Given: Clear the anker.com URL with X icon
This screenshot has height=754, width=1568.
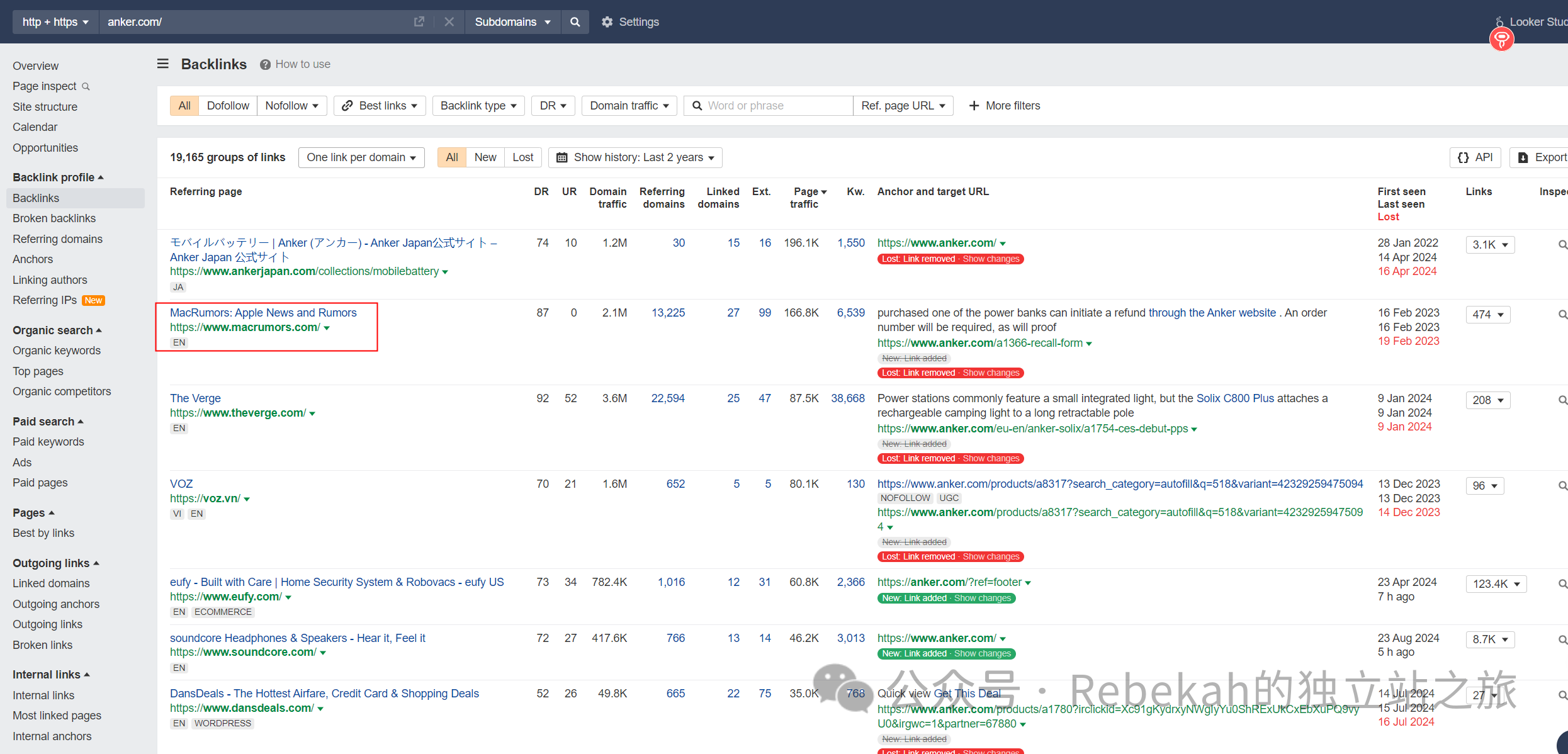Looking at the screenshot, I should 449,22.
